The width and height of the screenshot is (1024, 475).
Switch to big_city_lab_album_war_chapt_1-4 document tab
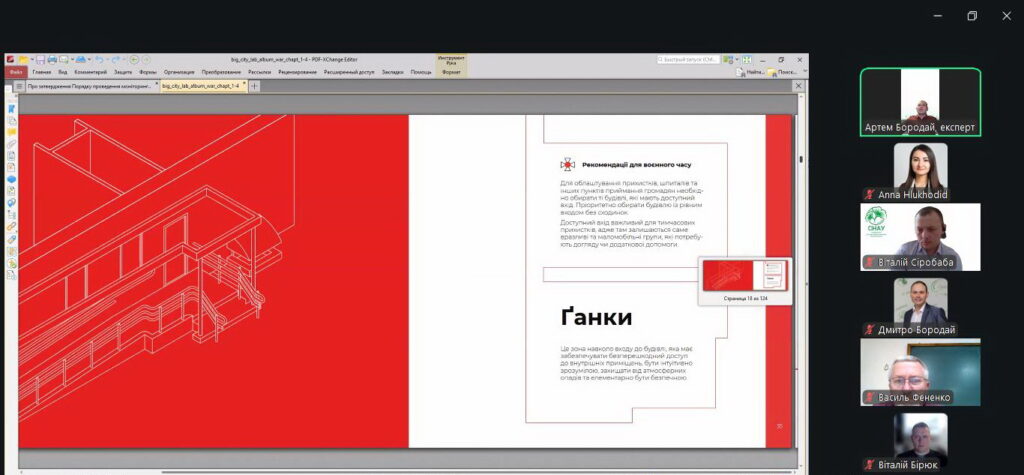pyautogui.click(x=200, y=86)
